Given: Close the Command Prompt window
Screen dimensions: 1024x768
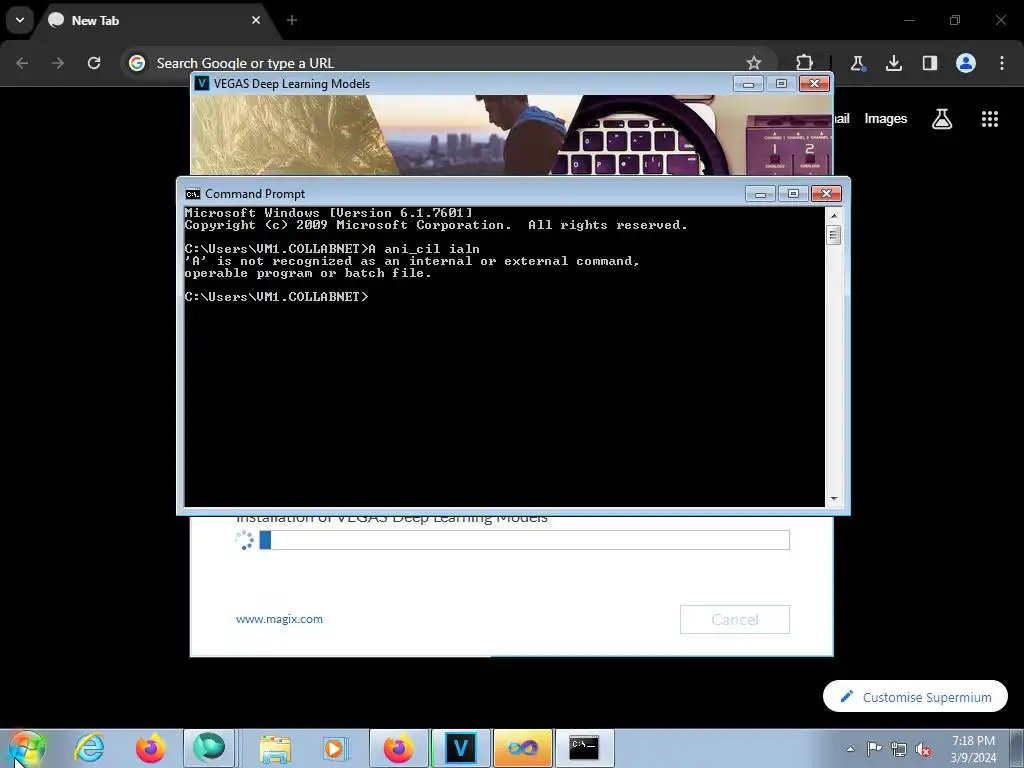Looking at the screenshot, I should [x=826, y=194].
